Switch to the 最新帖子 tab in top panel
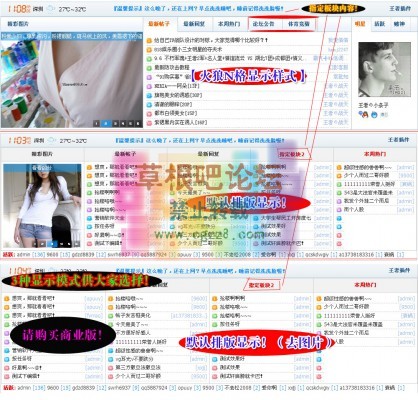 tap(159, 24)
